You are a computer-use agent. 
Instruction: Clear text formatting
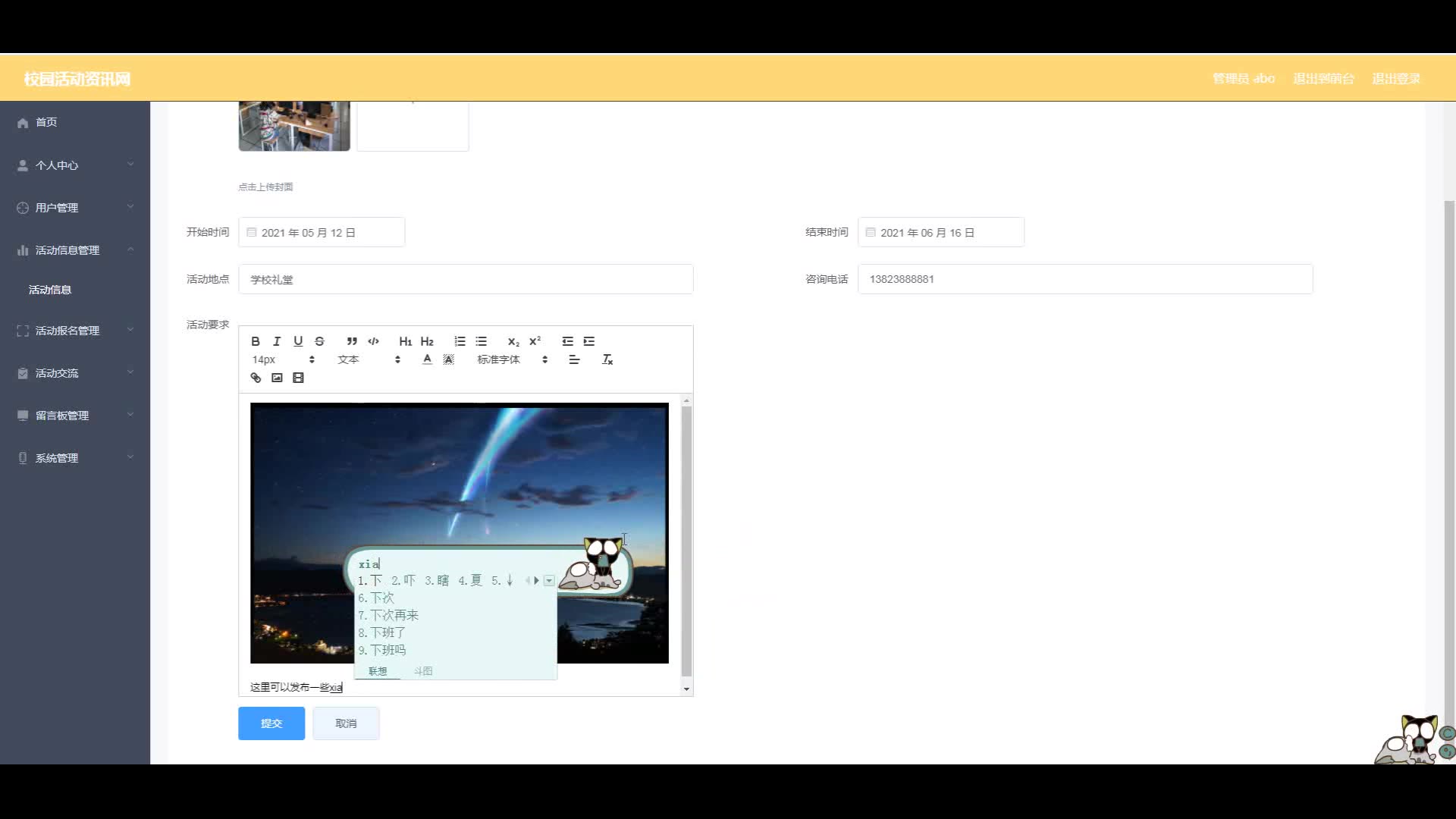(x=607, y=359)
